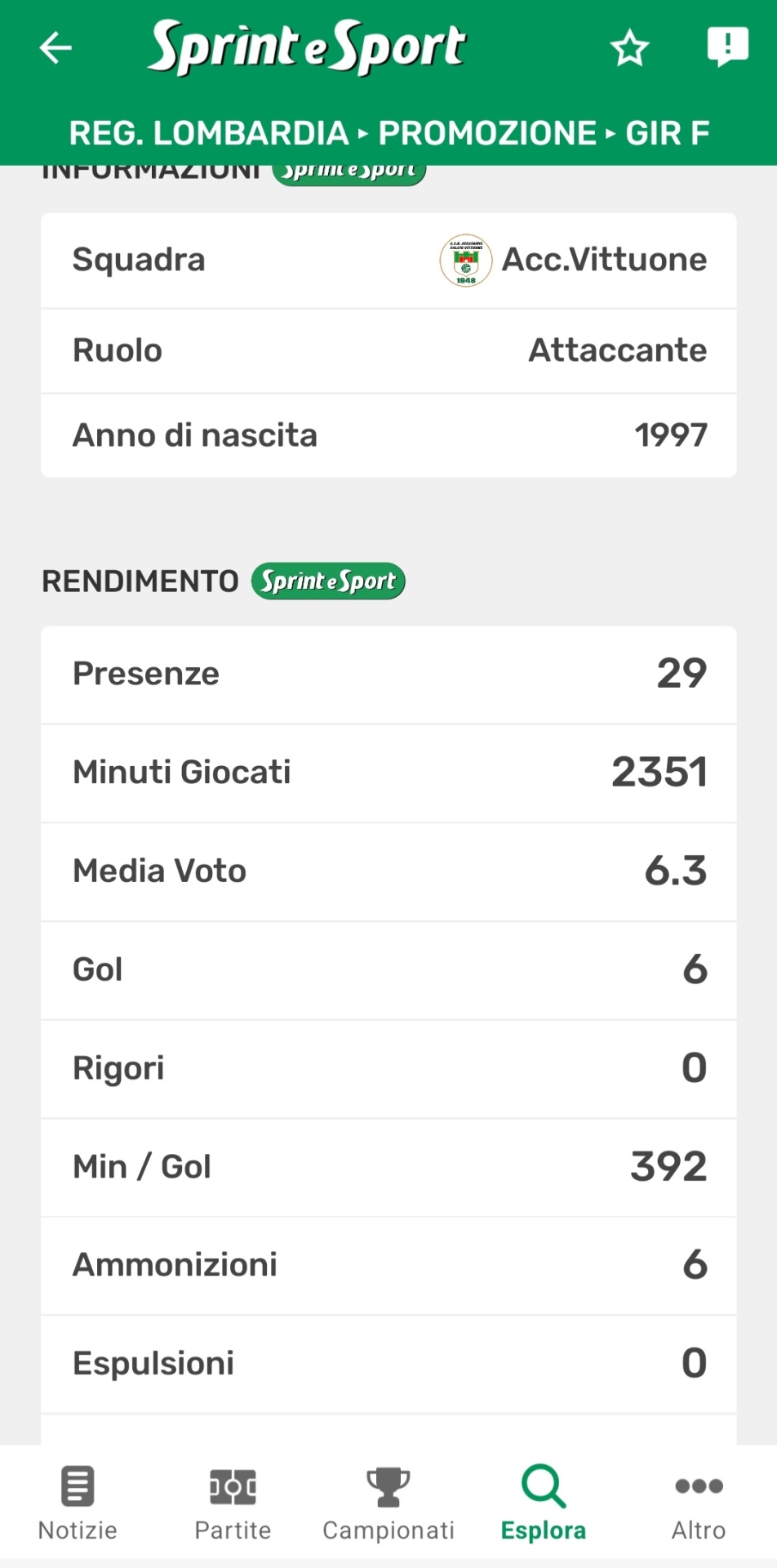Viewport: 777px width, 1568px height.
Task: Open the GIR F breadcrumb
Action: [x=667, y=133]
